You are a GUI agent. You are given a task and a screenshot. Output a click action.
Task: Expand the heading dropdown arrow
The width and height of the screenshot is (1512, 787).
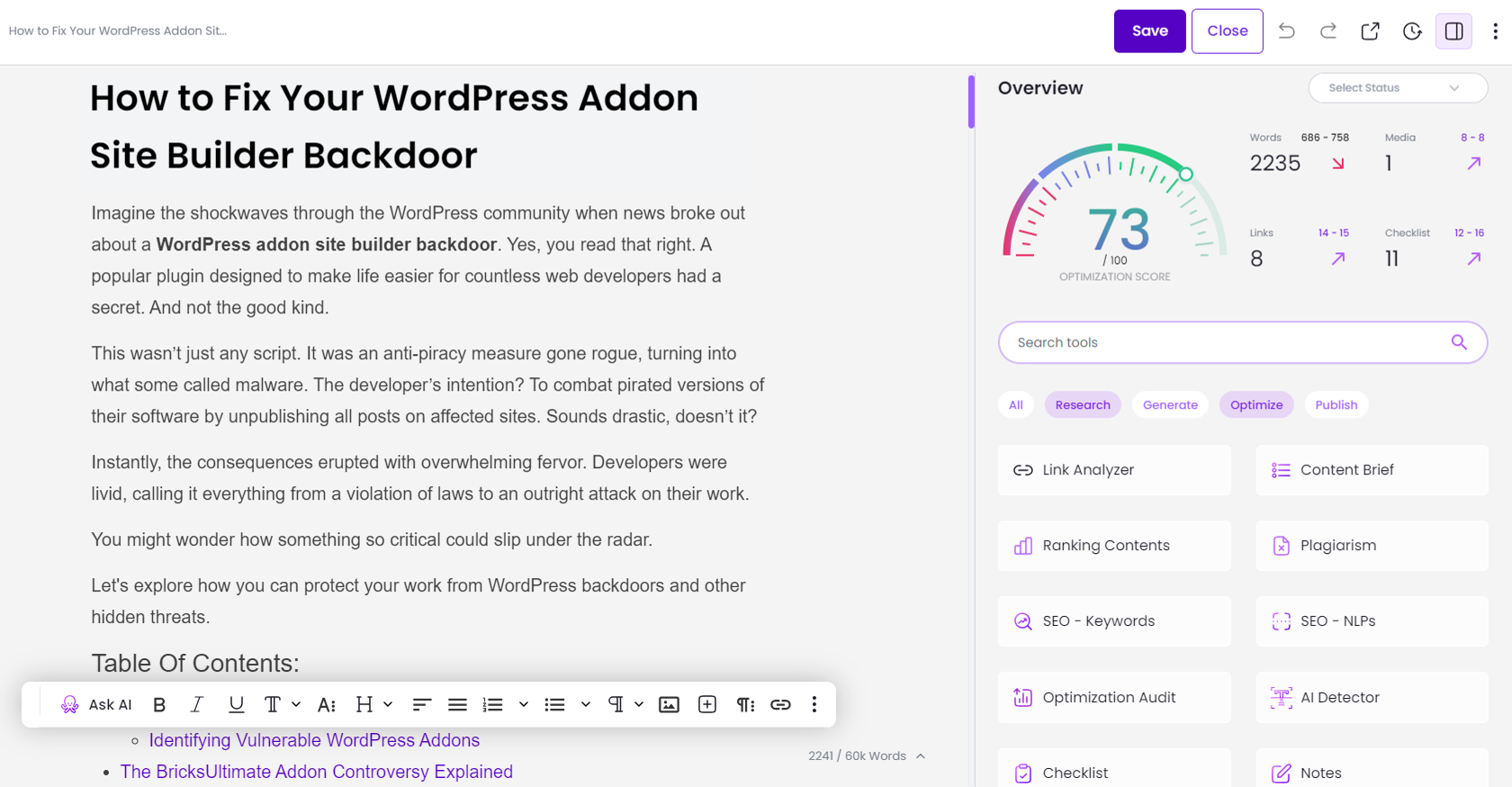(x=388, y=704)
